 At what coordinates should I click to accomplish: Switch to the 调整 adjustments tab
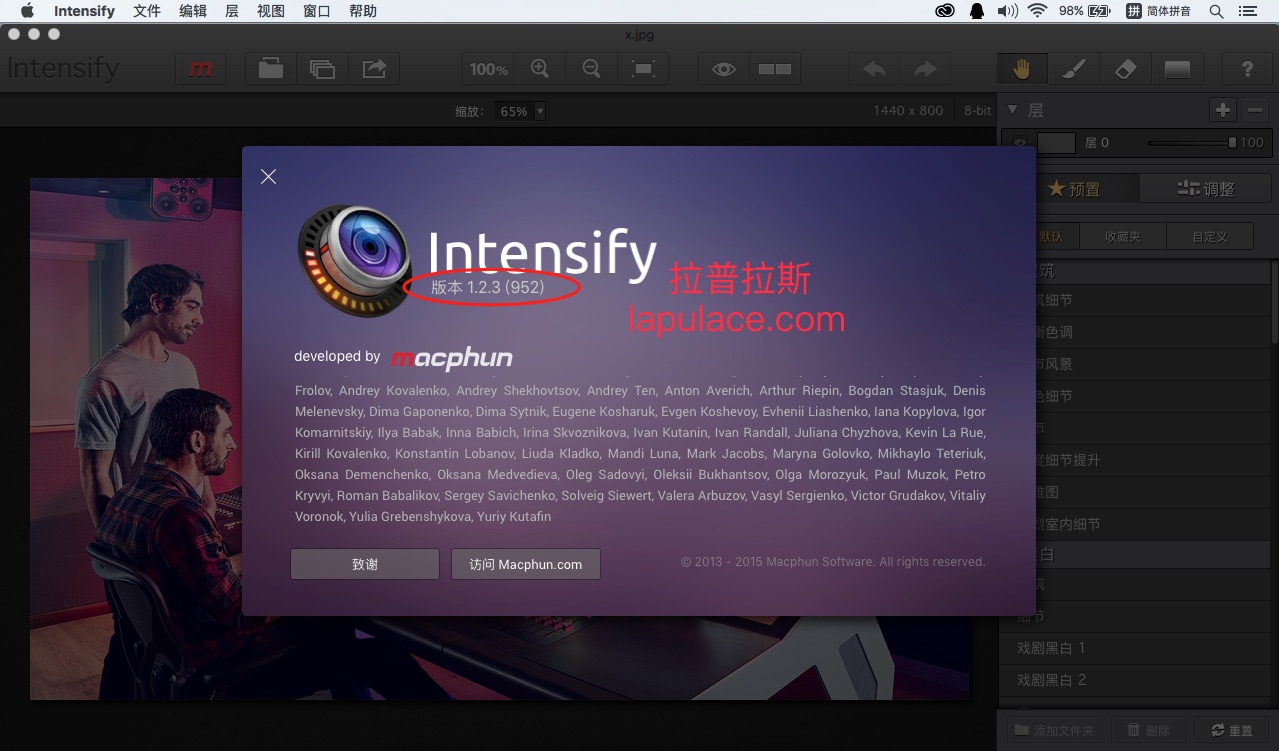coord(1205,188)
